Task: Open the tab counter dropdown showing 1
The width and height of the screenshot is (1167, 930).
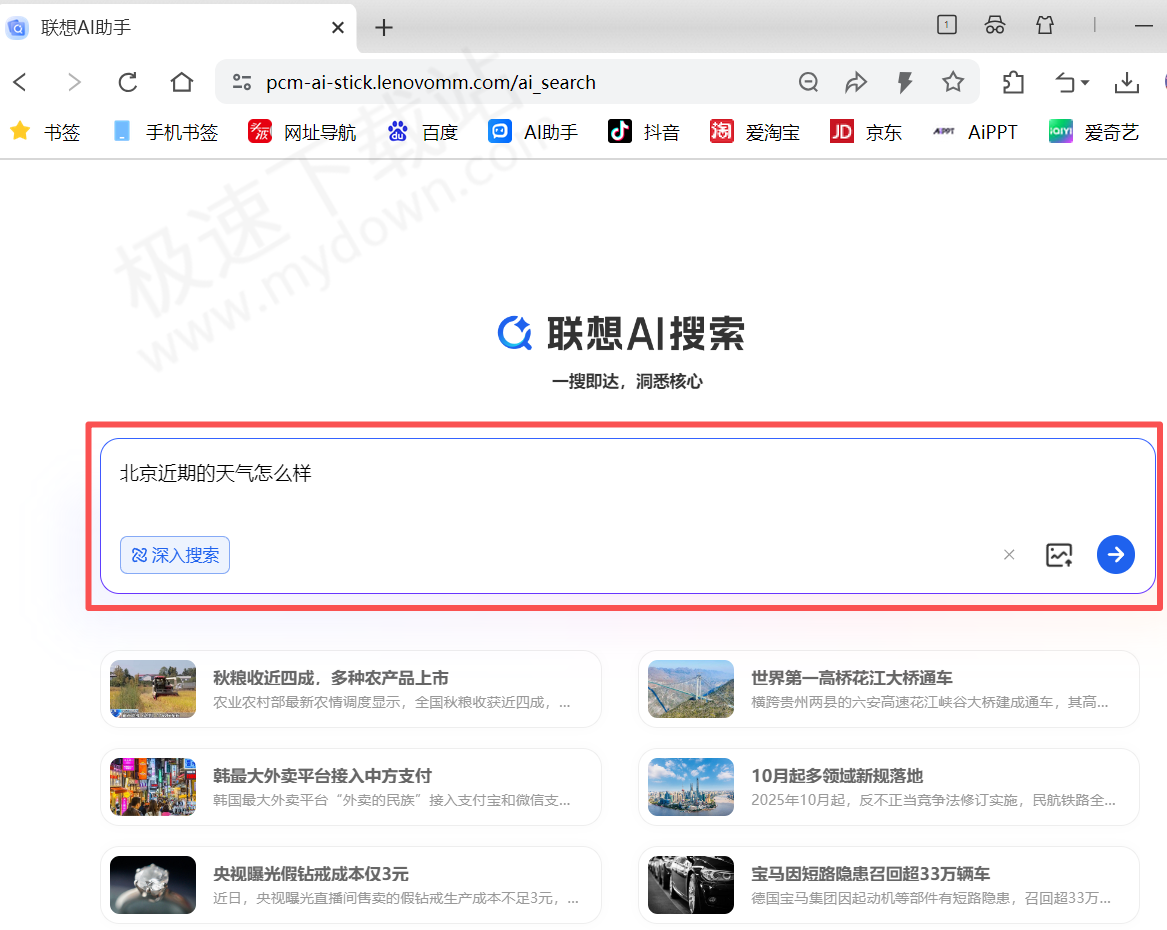Action: pyautogui.click(x=946, y=25)
